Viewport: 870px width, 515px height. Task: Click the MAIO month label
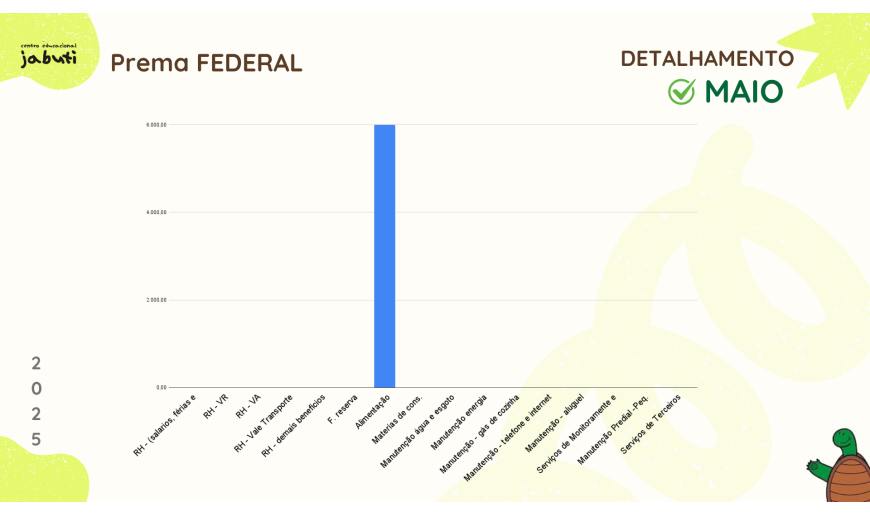(744, 92)
